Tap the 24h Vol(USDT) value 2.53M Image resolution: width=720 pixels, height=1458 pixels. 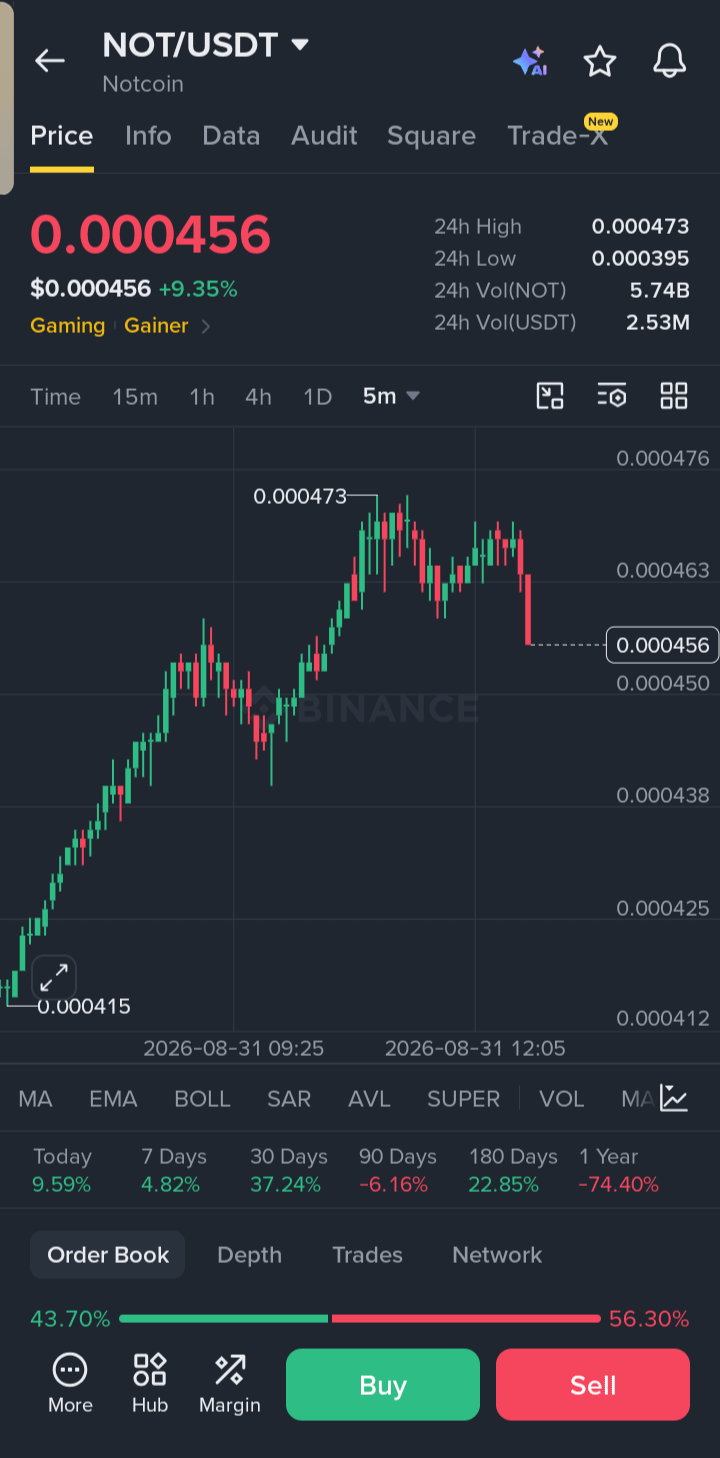[657, 323]
